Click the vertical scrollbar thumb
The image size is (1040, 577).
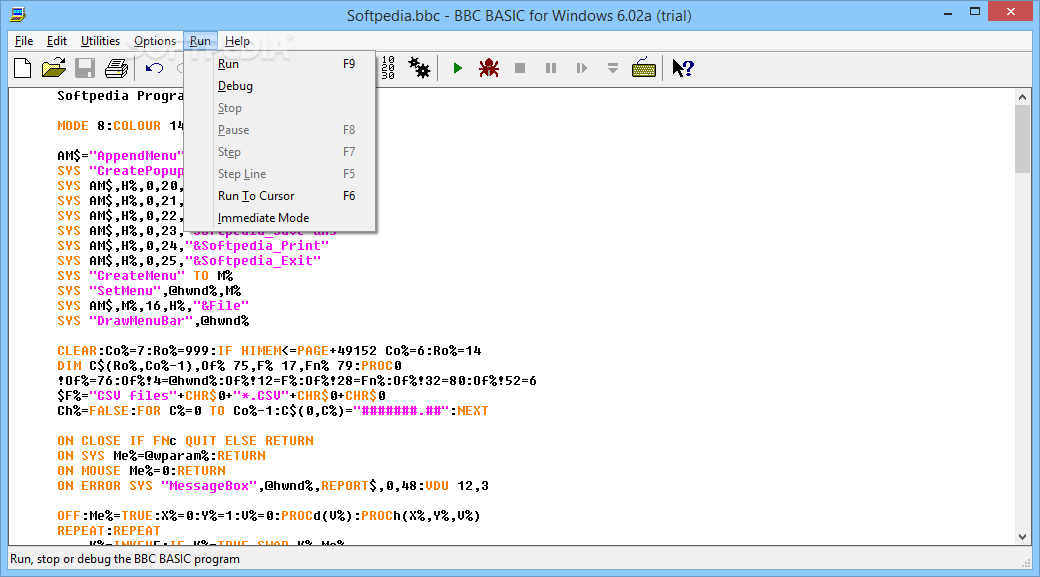[x=1022, y=139]
